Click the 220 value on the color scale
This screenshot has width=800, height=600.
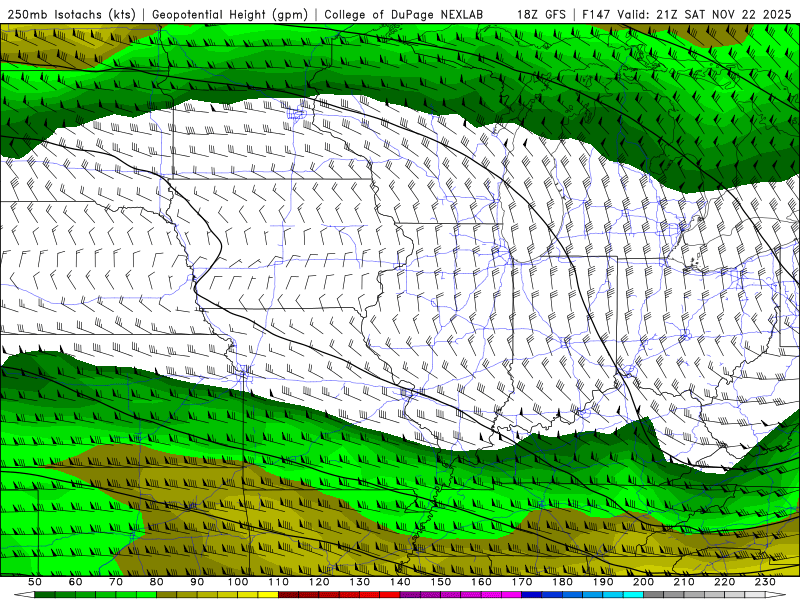(x=725, y=582)
